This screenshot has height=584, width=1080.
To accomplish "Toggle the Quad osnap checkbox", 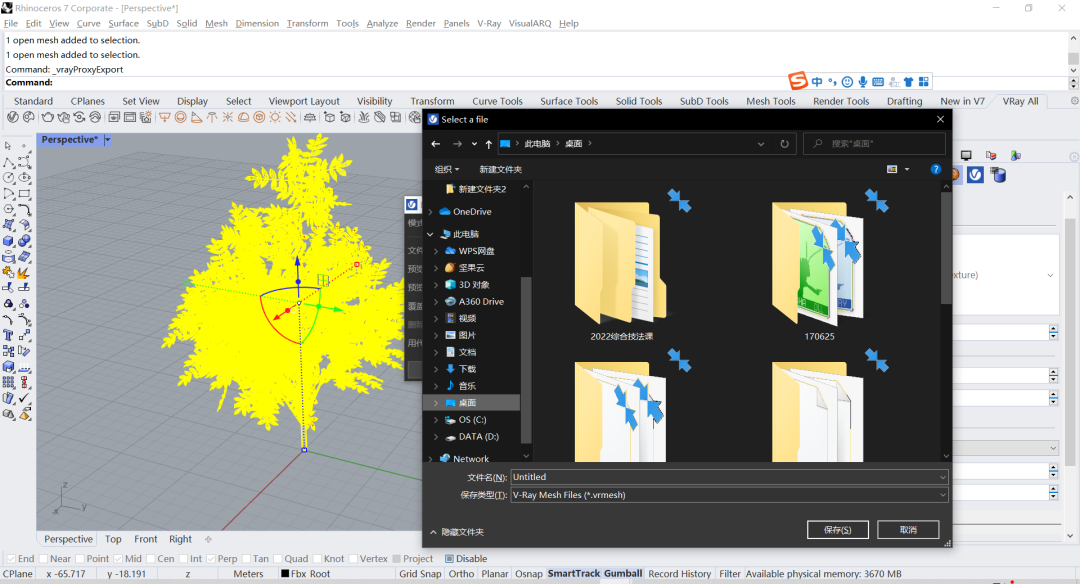I will coord(278,559).
